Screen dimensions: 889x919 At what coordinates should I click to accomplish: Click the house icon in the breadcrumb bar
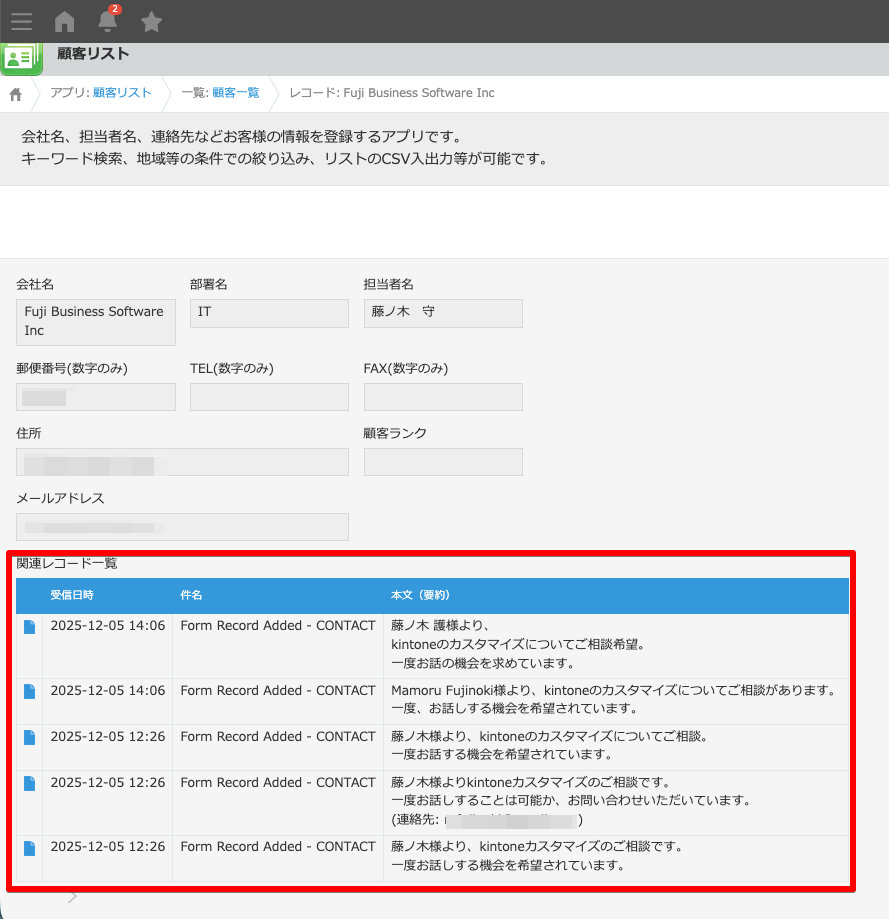(x=14, y=92)
